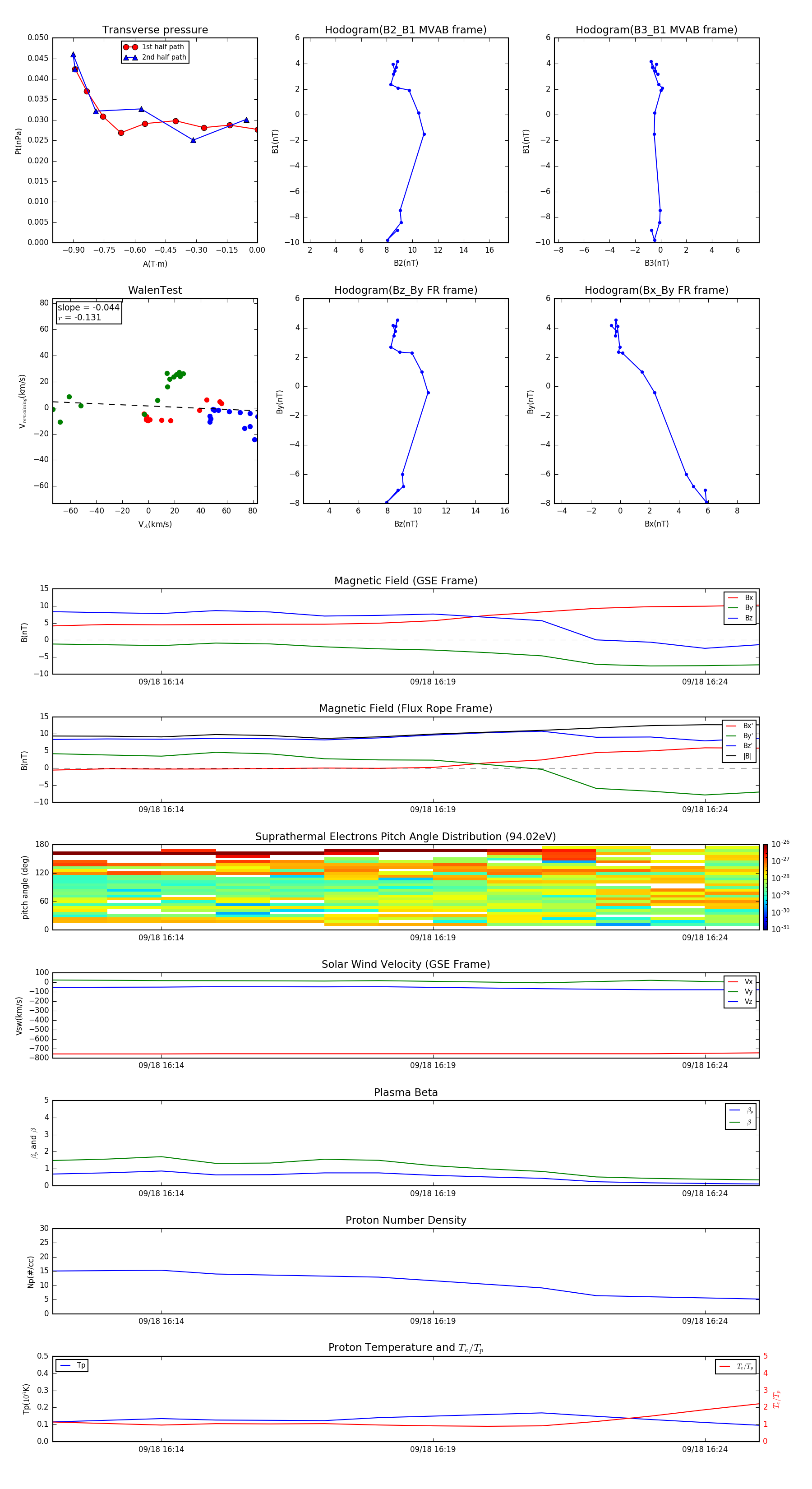Click '1st half path' legend entry
The width and height of the screenshot is (812, 1489).
(154, 47)
